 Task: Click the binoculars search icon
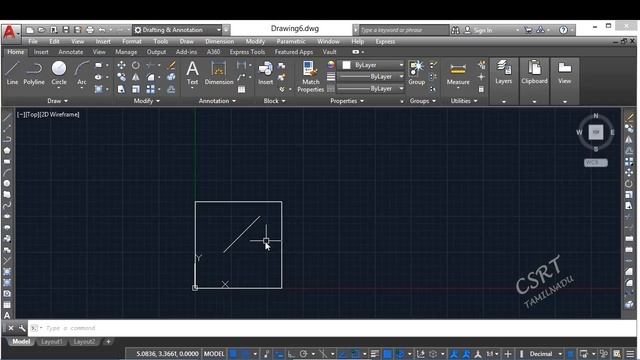click(455, 30)
